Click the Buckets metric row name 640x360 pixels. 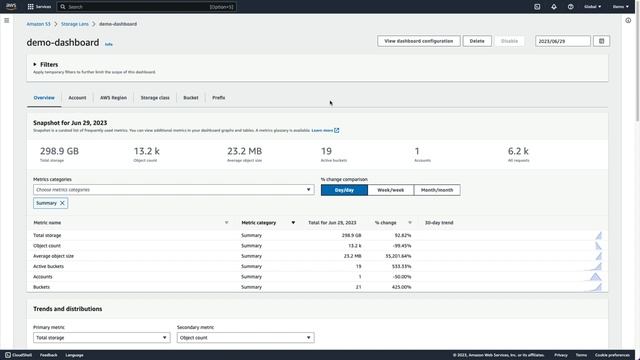(x=42, y=287)
